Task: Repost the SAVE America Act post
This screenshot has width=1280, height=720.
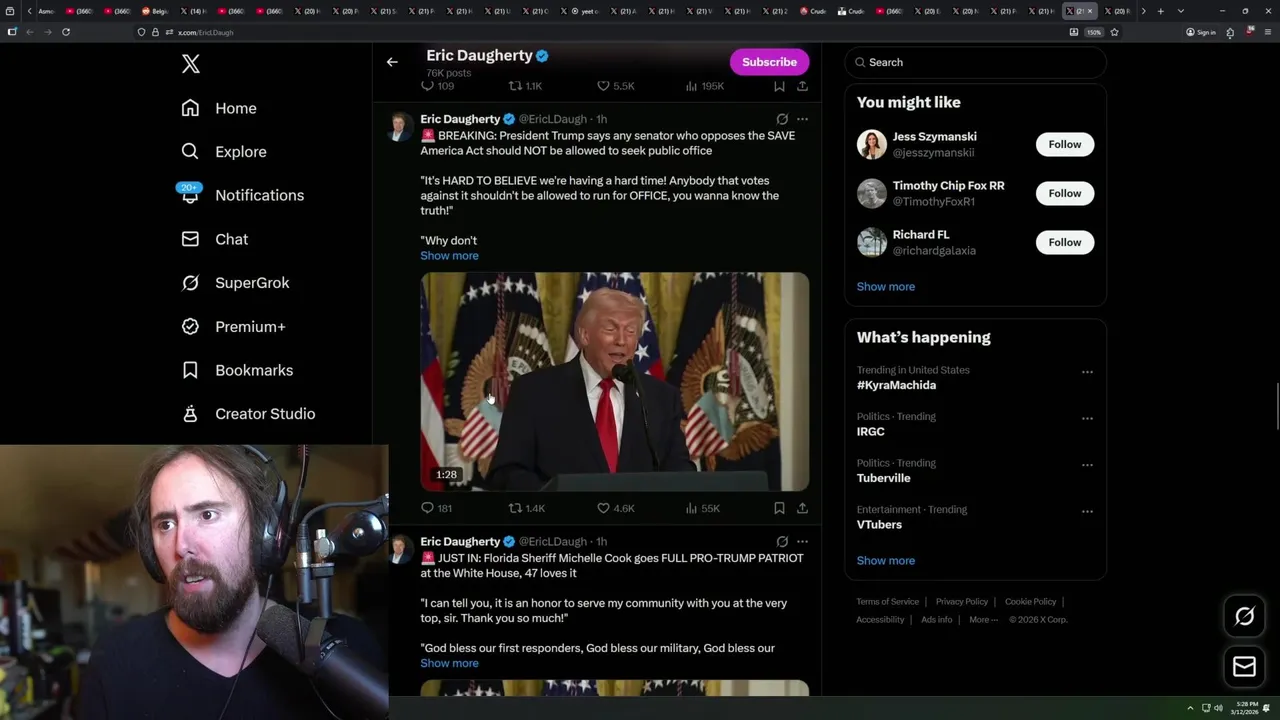Action: [526, 508]
